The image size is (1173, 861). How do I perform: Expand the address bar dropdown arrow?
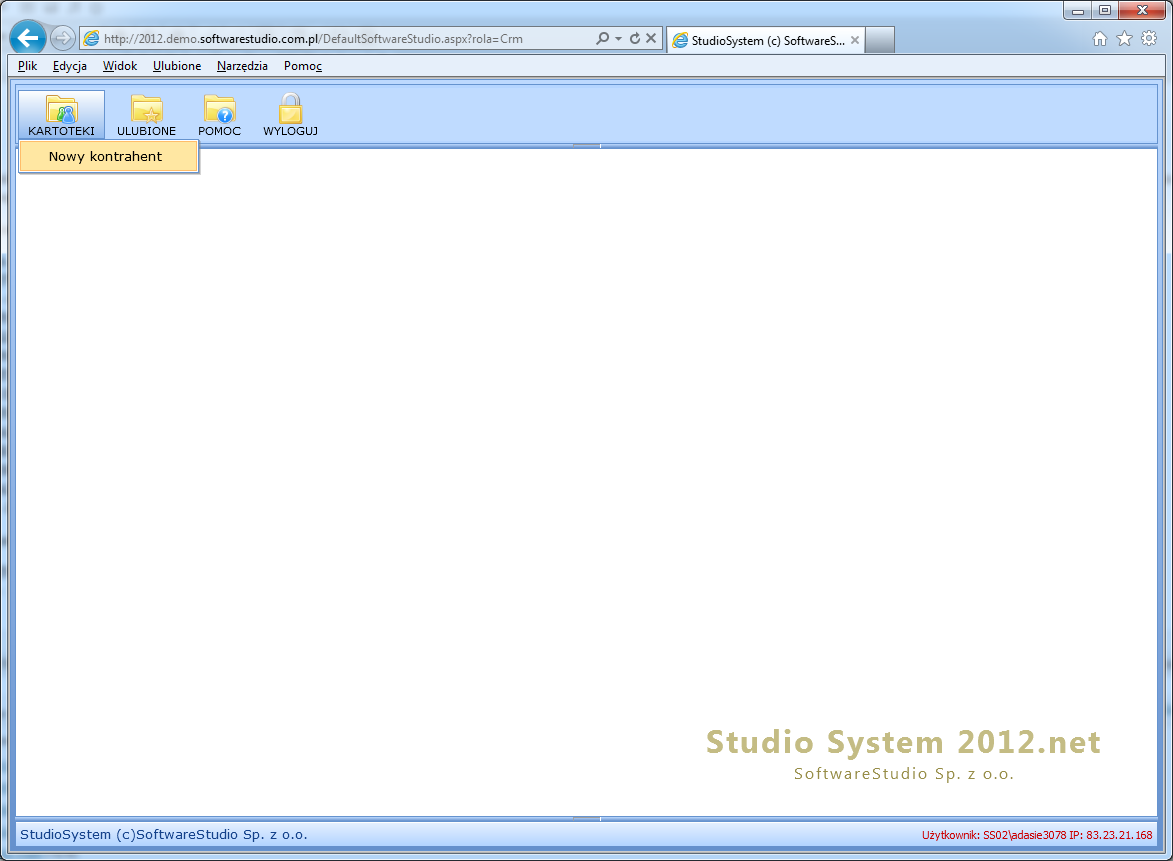pos(619,39)
